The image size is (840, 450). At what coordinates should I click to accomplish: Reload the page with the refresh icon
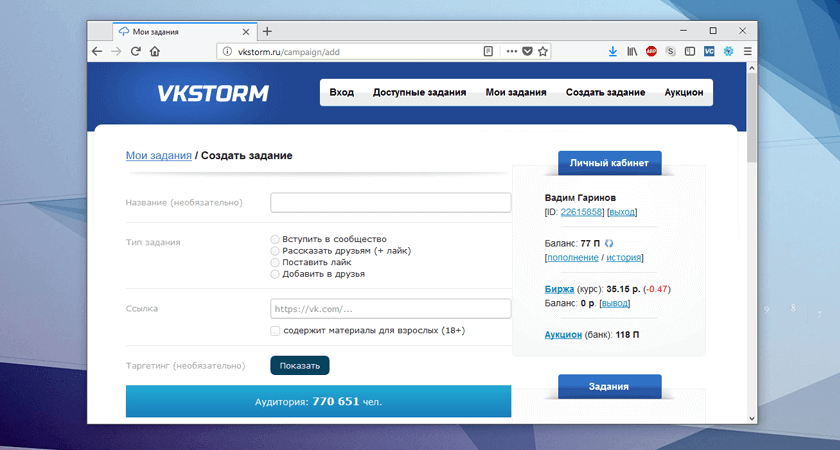tap(136, 51)
